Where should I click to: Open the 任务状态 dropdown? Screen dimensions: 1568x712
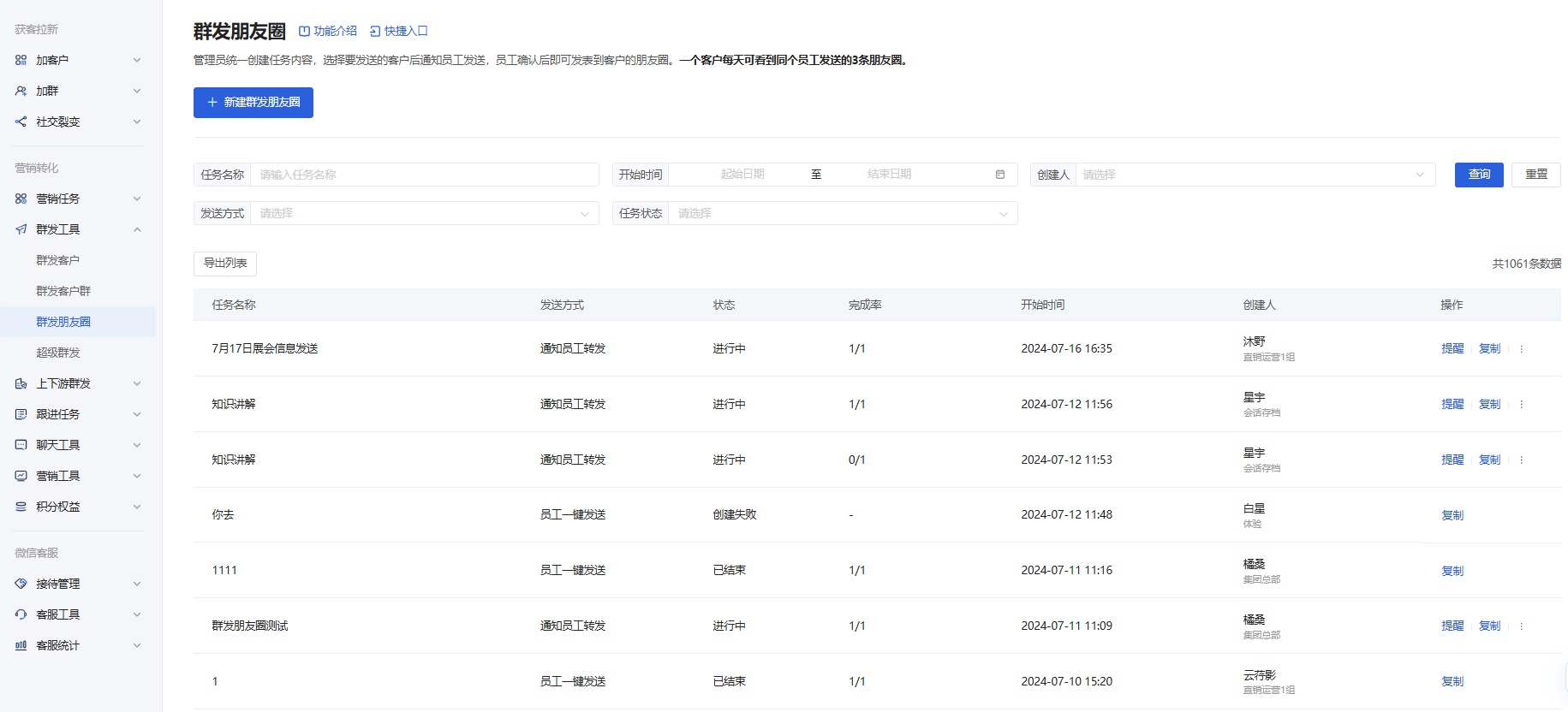[x=843, y=213]
